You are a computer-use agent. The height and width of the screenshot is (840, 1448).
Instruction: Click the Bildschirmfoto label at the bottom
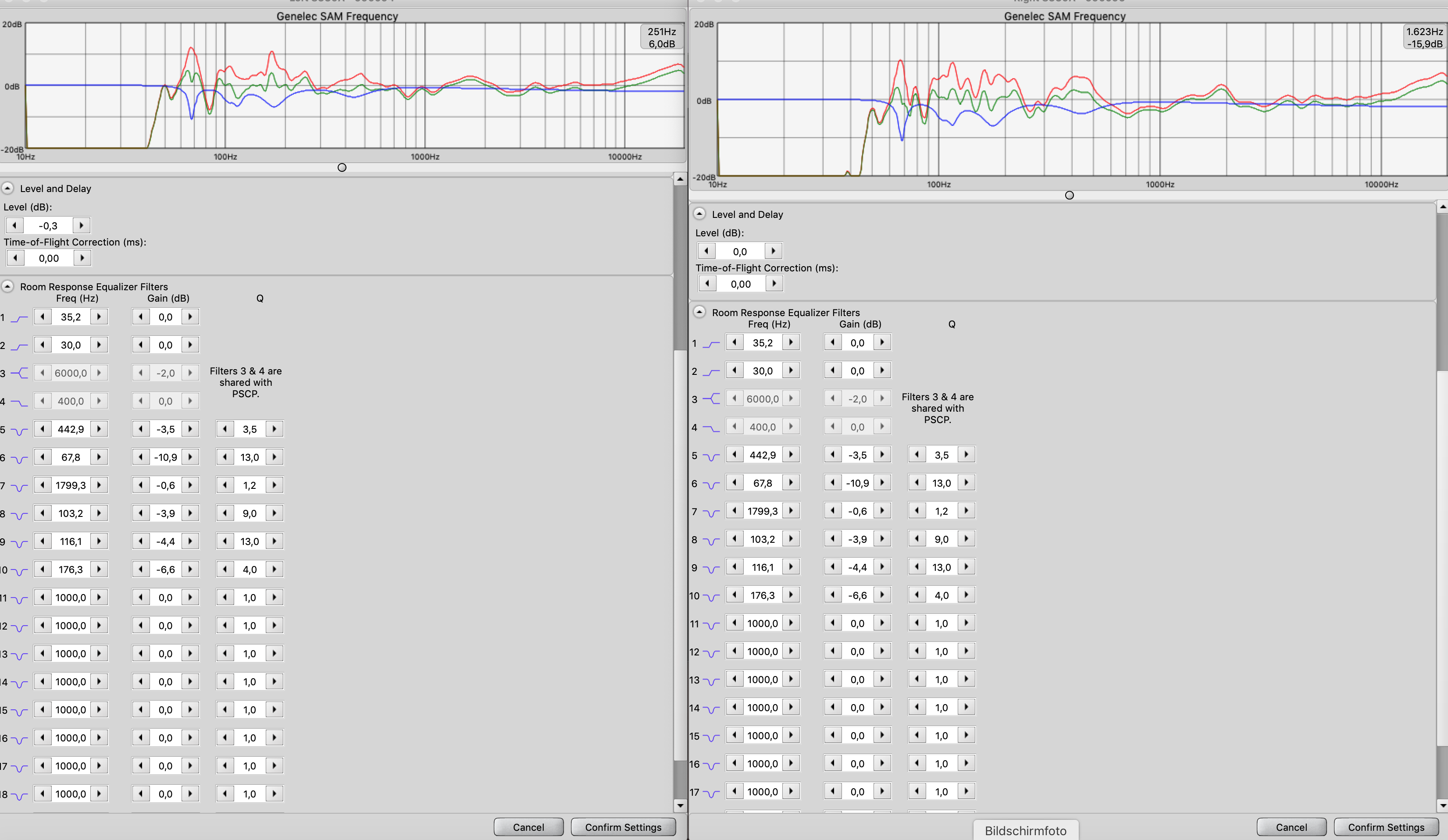(1025, 830)
